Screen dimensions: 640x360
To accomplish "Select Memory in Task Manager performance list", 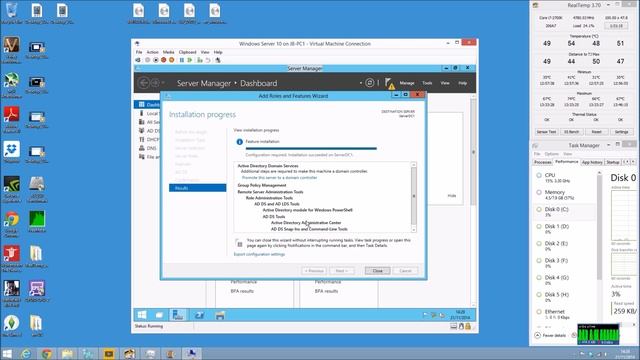I will (x=565, y=195).
